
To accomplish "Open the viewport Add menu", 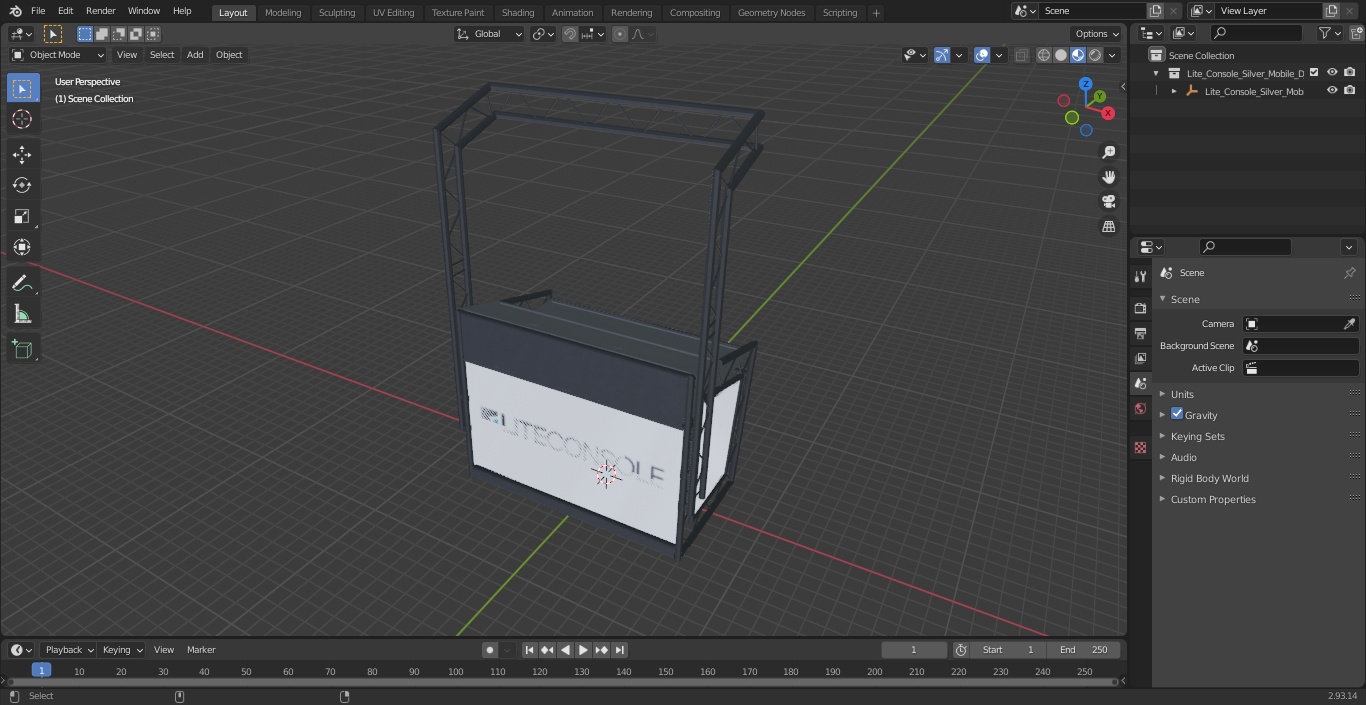I will (x=195, y=55).
